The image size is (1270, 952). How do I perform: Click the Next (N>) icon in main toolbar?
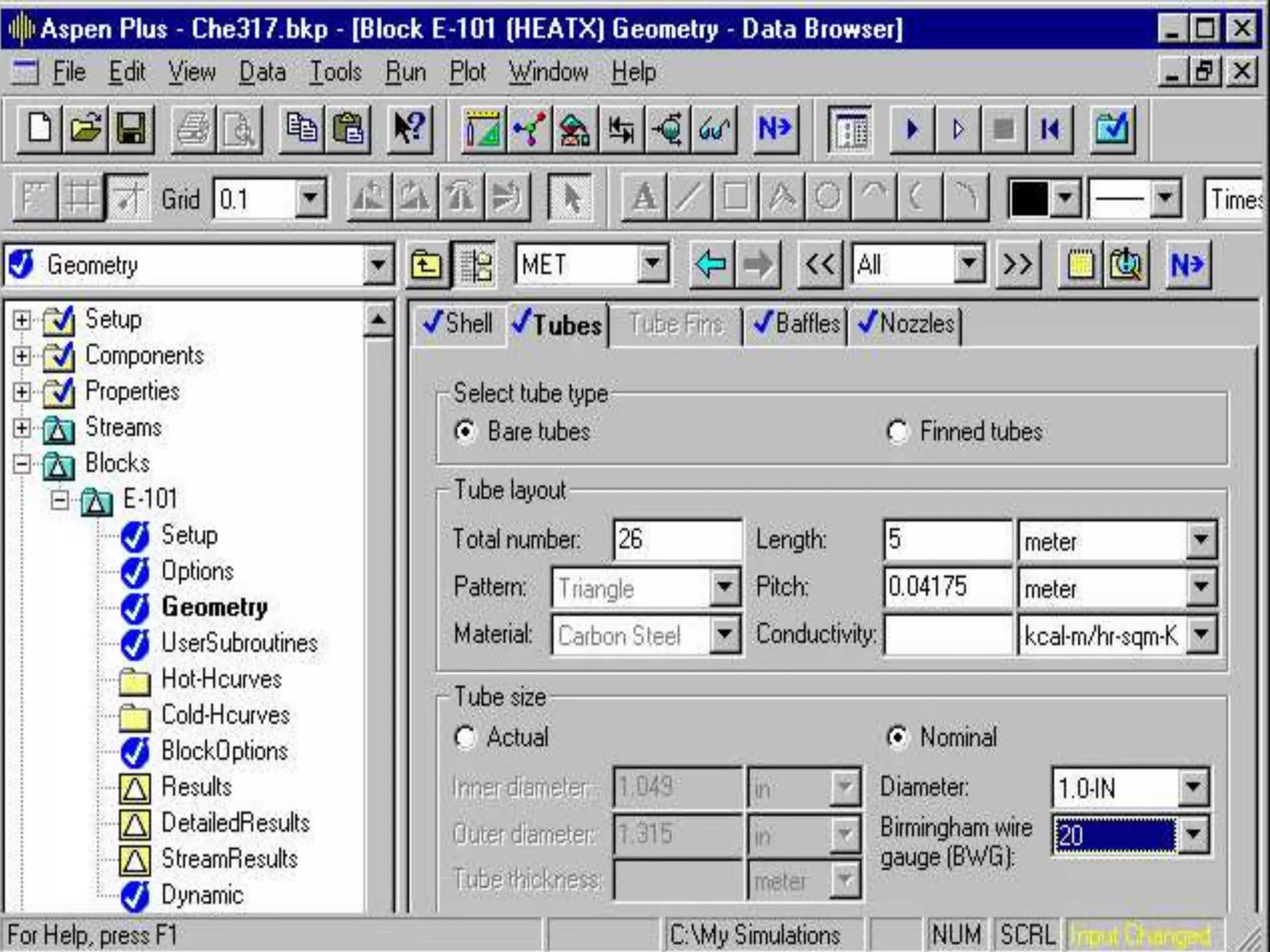coord(775,129)
